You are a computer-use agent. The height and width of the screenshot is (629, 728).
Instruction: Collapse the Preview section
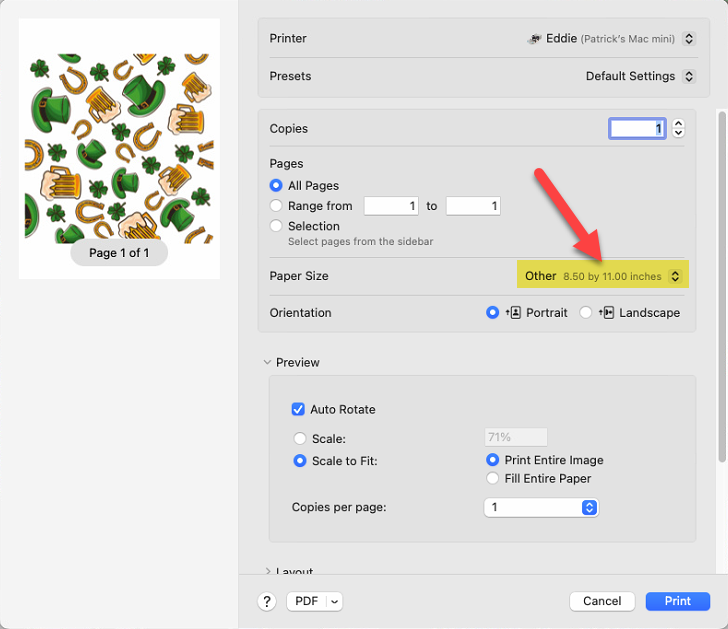tap(267, 362)
